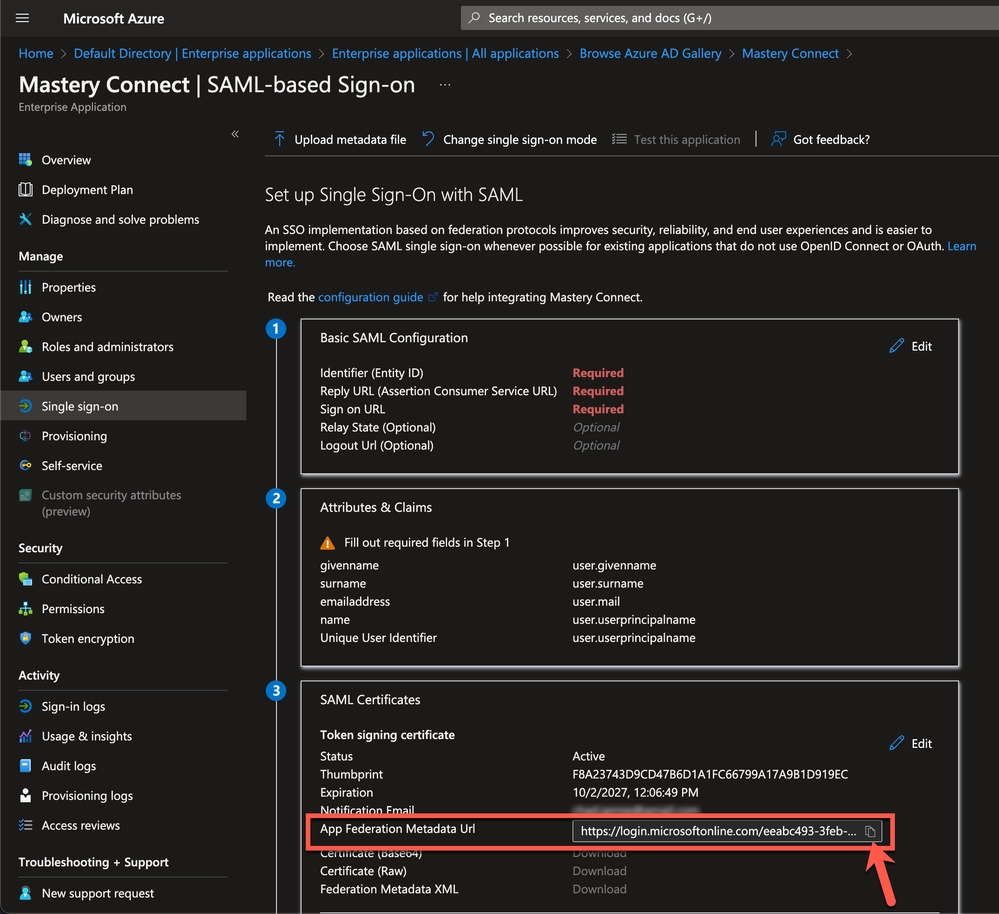Navigate to Browse Azure AD Gallery breadcrumb
Screen dimensions: 999x914
(650, 54)
